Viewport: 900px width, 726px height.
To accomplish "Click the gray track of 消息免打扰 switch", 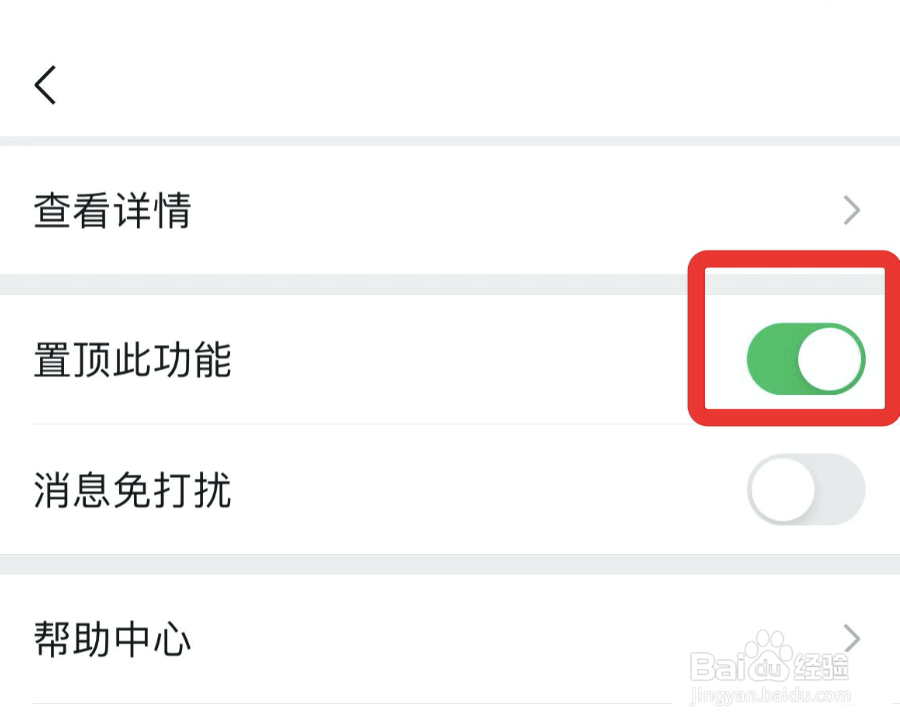I will 840,490.
